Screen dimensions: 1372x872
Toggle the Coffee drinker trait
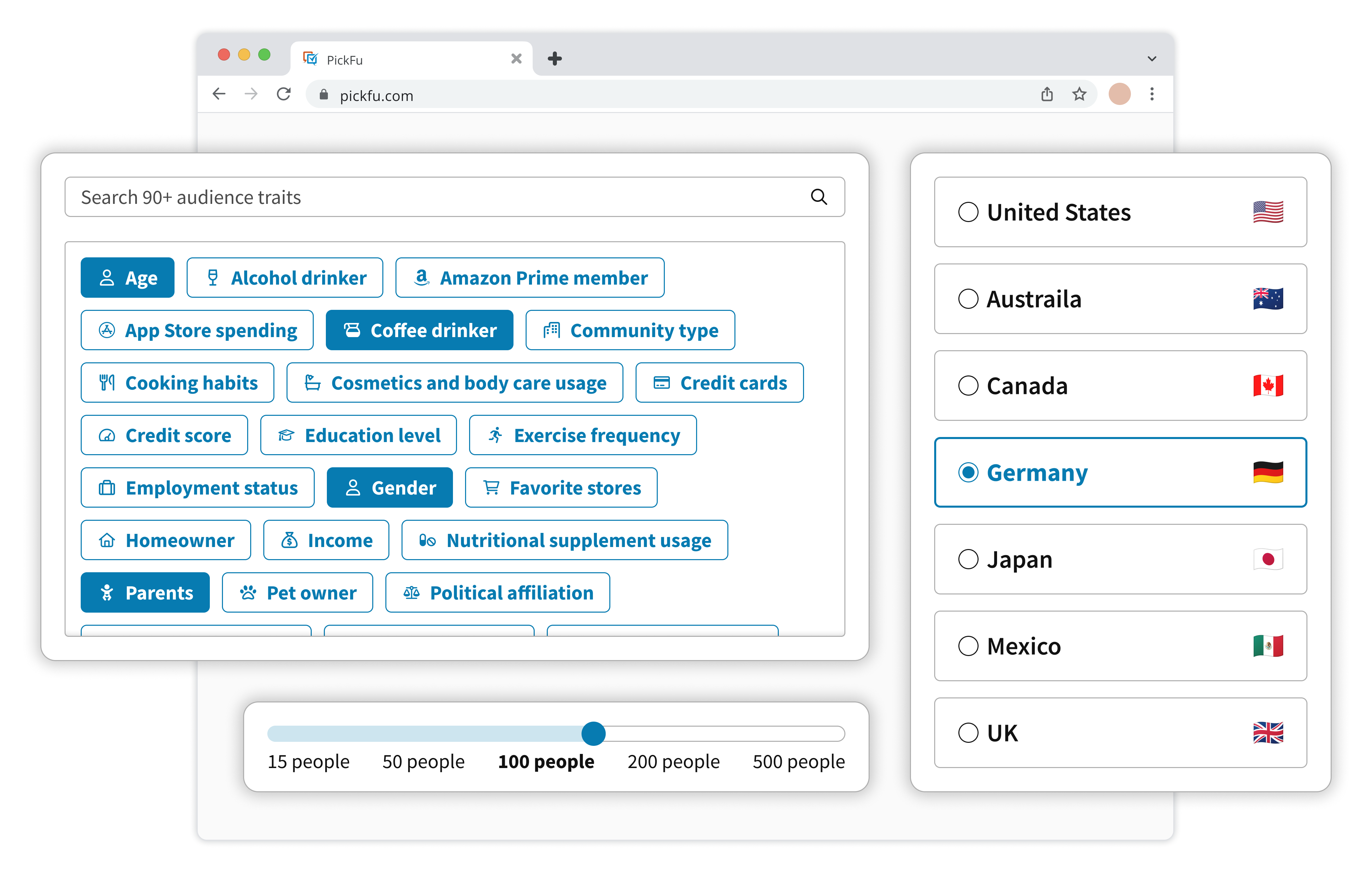coord(419,331)
